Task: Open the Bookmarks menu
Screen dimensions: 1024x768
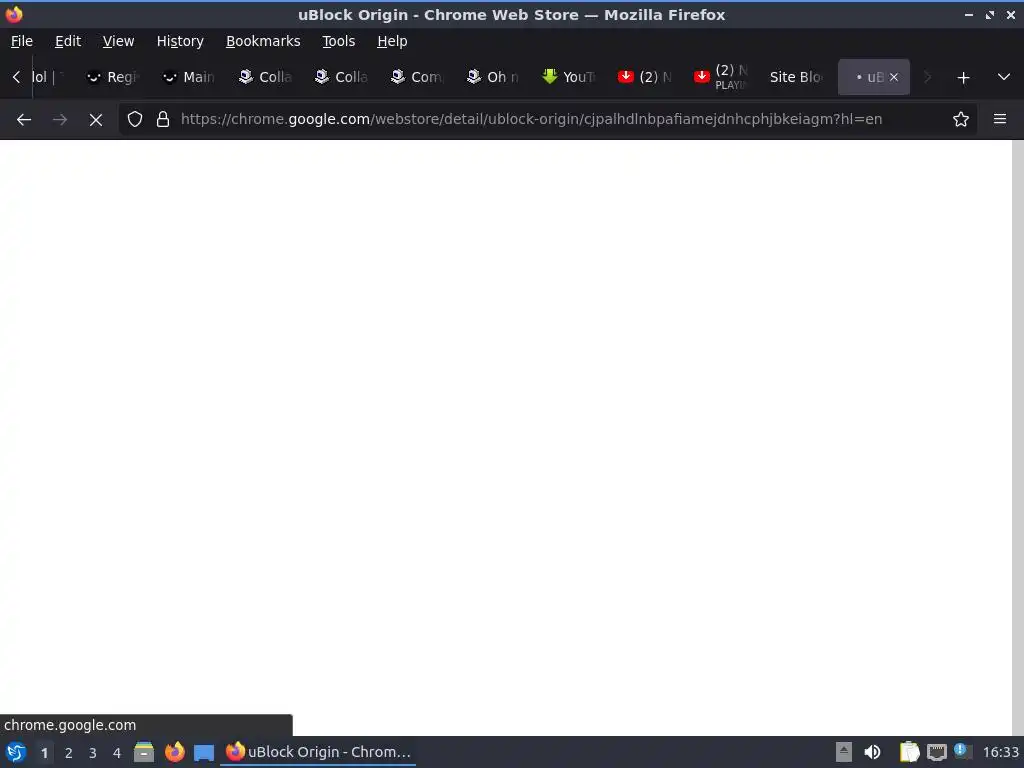Action: 263,41
